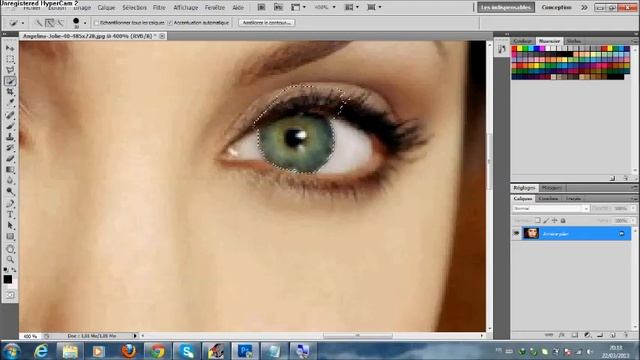Toggle lock all padlock in Layers panel
The height and width of the screenshot is (360, 640).
tap(563, 220)
